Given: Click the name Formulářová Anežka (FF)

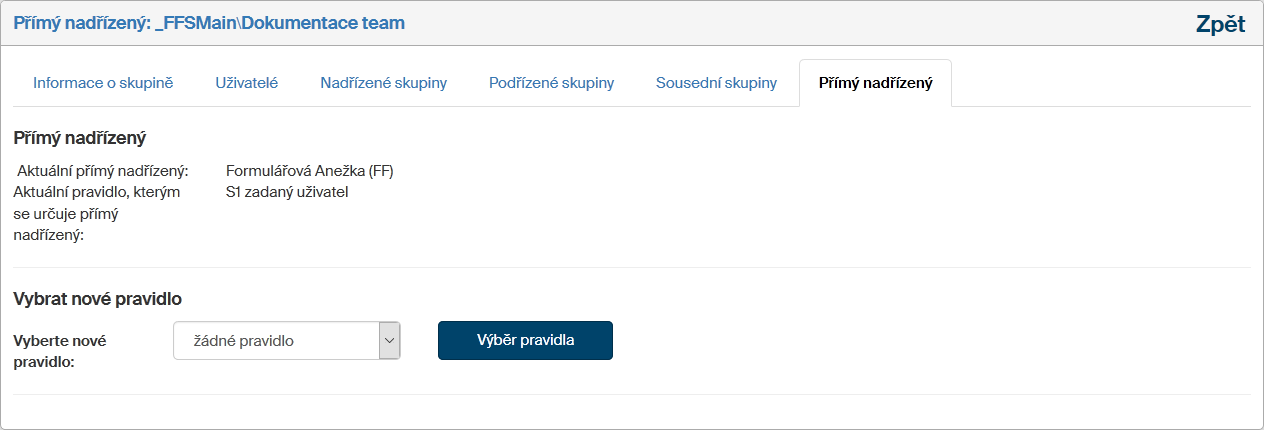Looking at the screenshot, I should pyautogui.click(x=310, y=171).
